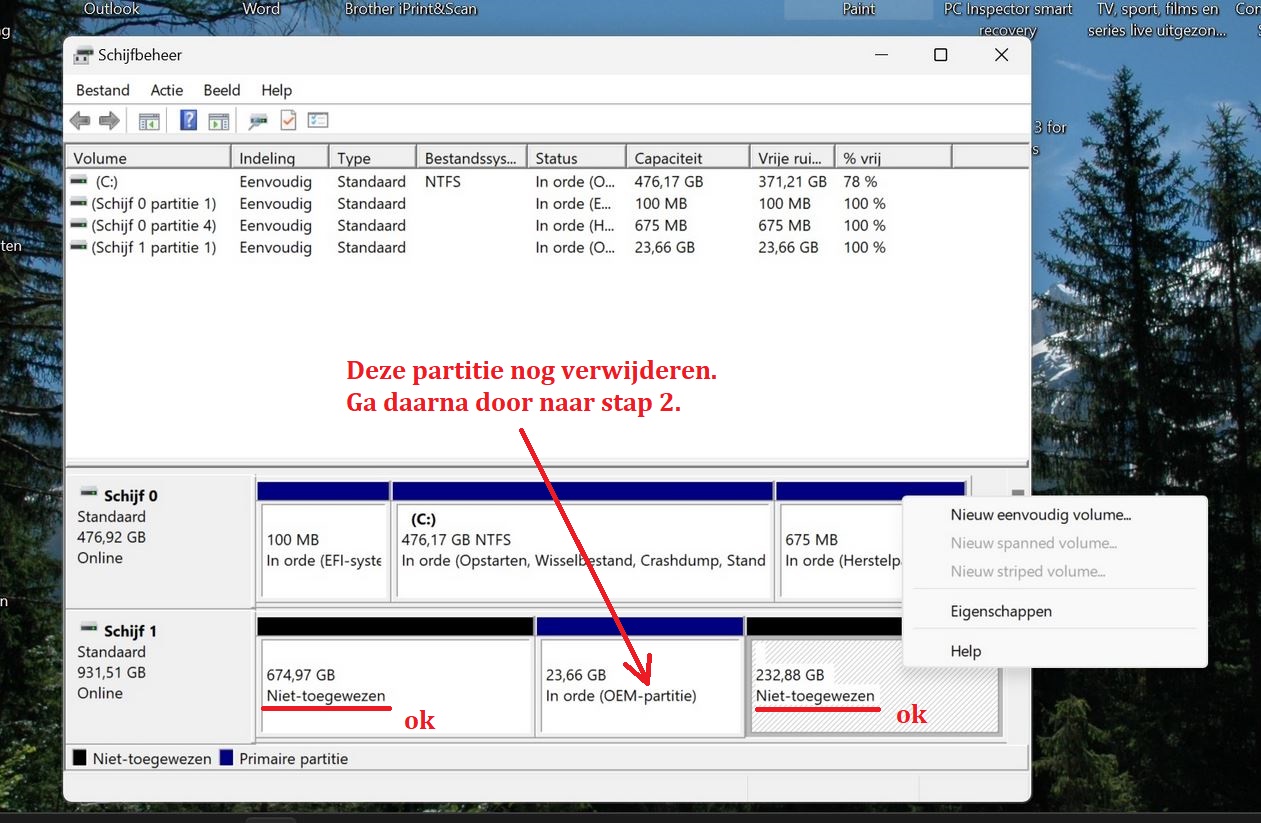This screenshot has height=823, width=1261.
Task: Click the Schijf 1 disk label
Action: (130, 631)
